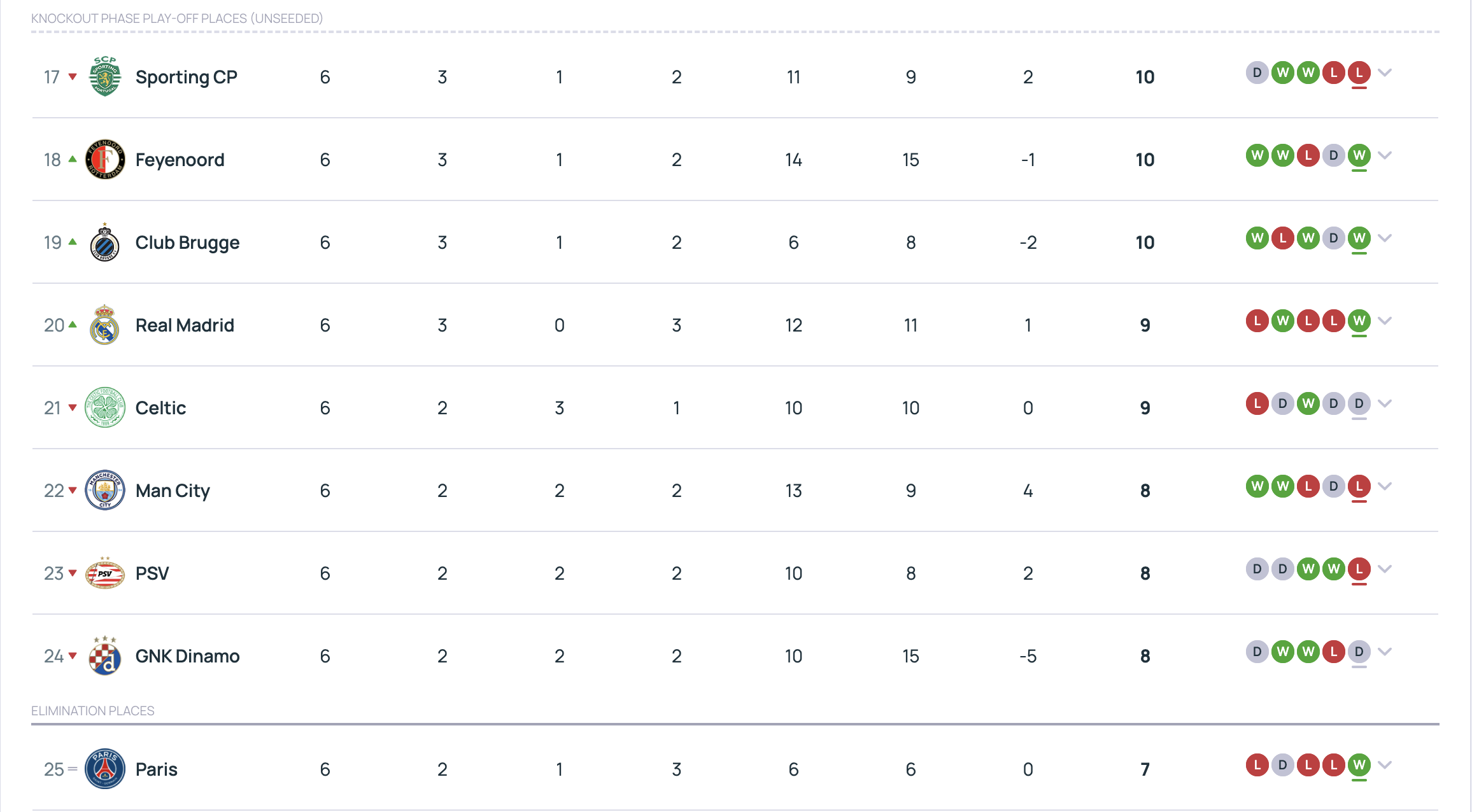Image resolution: width=1472 pixels, height=812 pixels.
Task: Expand Man City form chevron
Action: point(1385,486)
